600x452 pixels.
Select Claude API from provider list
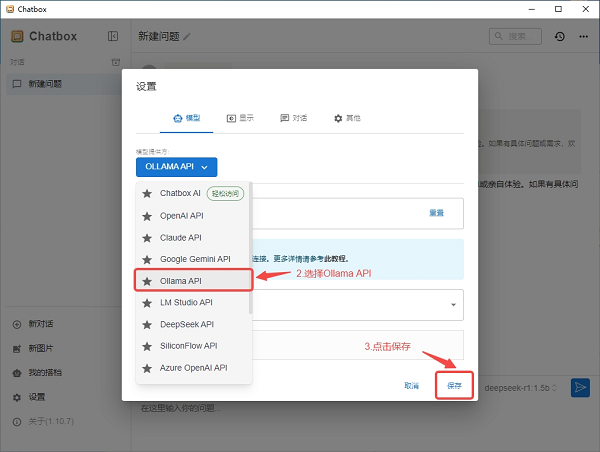tap(193, 238)
